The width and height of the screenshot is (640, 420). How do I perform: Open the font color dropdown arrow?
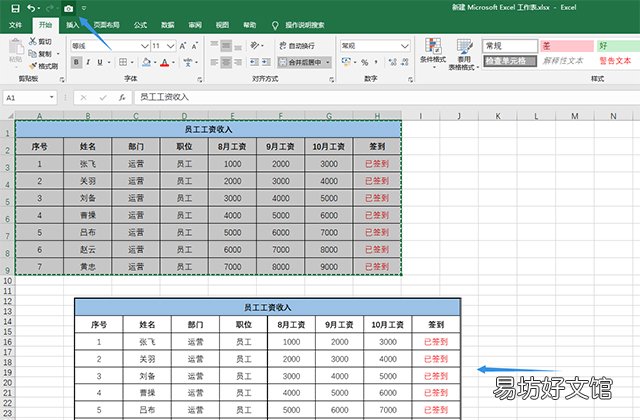click(173, 62)
